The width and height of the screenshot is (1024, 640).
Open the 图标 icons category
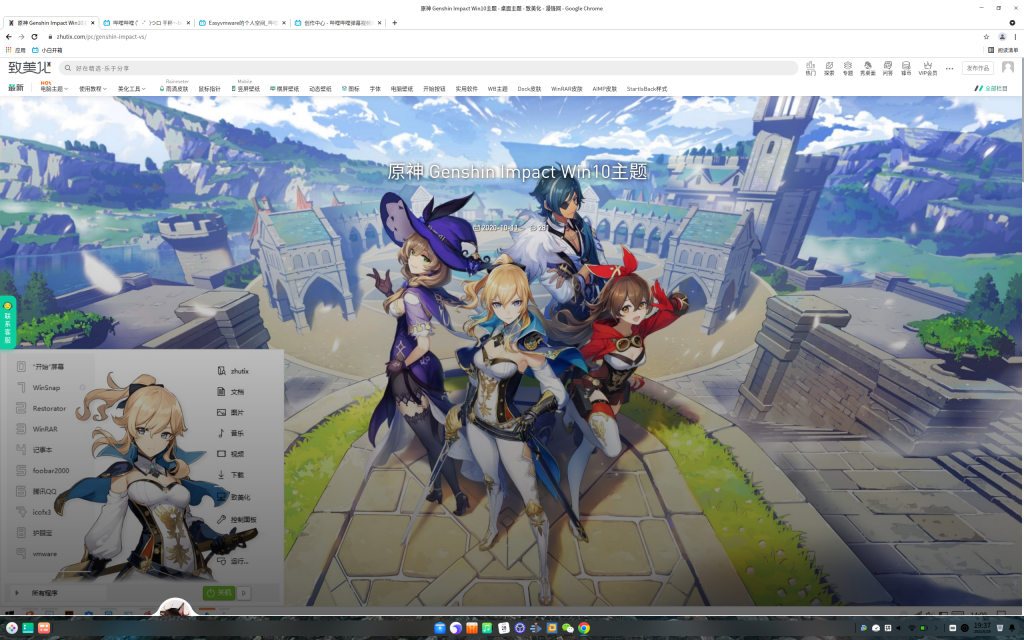(x=351, y=89)
